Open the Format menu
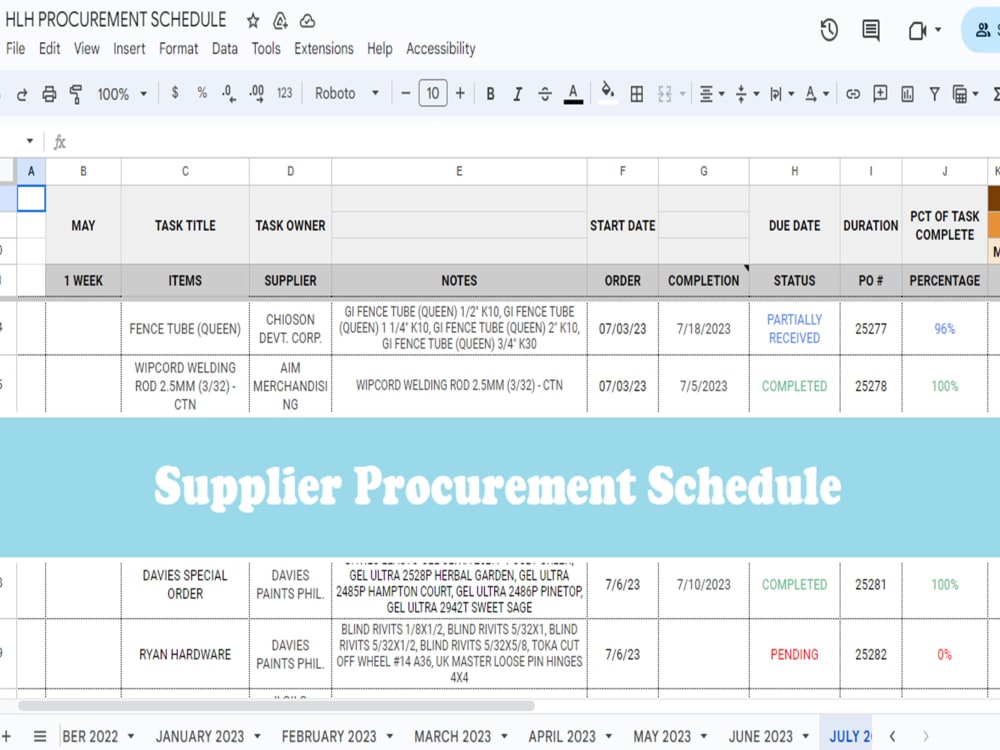The image size is (1000, 750). [178, 48]
